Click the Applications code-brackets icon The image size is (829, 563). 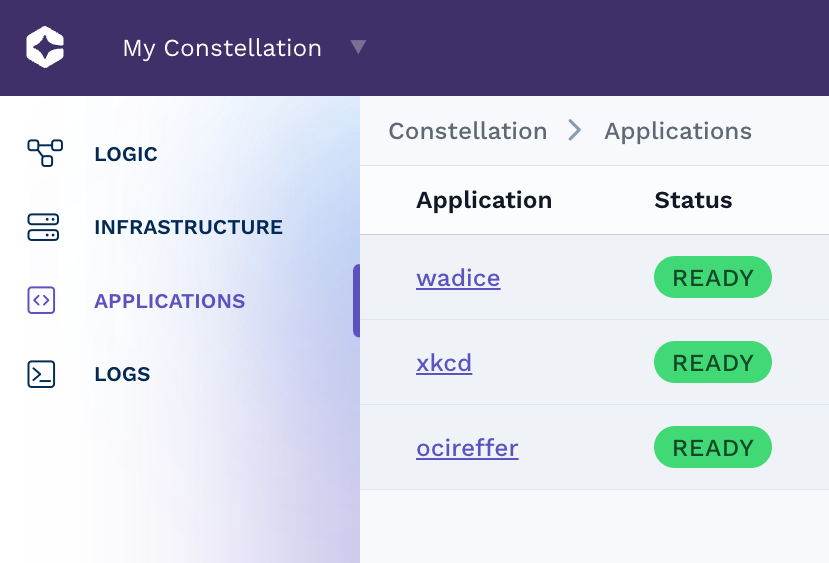pos(41,300)
